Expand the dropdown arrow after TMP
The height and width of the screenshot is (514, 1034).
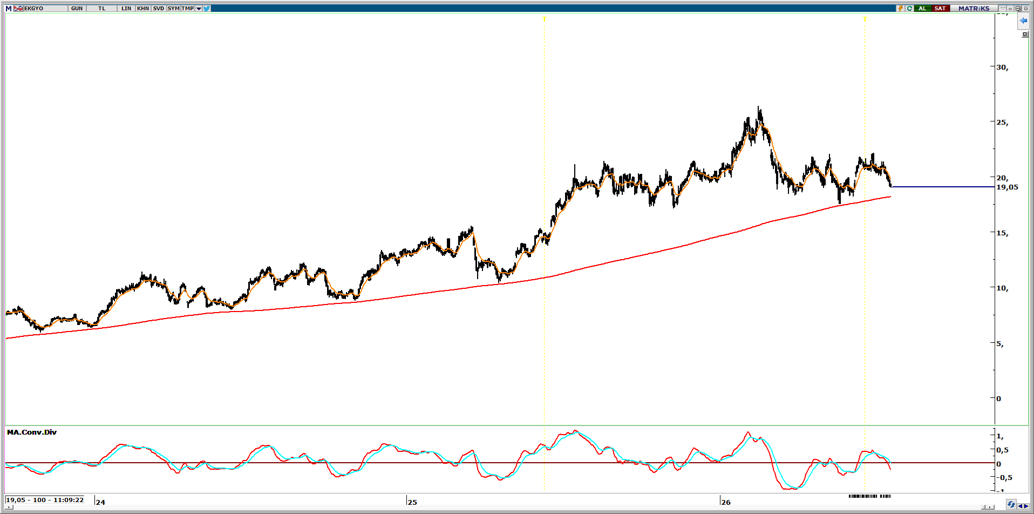pyautogui.click(x=198, y=9)
